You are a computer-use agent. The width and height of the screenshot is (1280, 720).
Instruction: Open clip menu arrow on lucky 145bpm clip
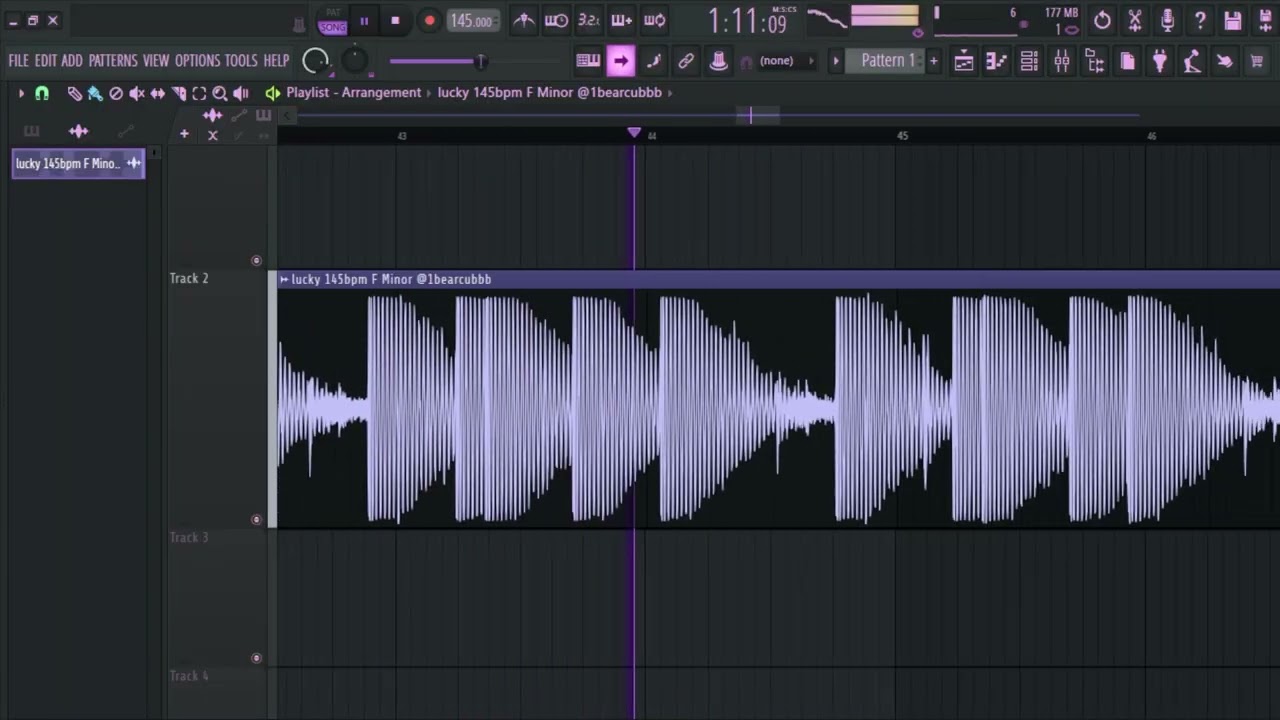(284, 280)
